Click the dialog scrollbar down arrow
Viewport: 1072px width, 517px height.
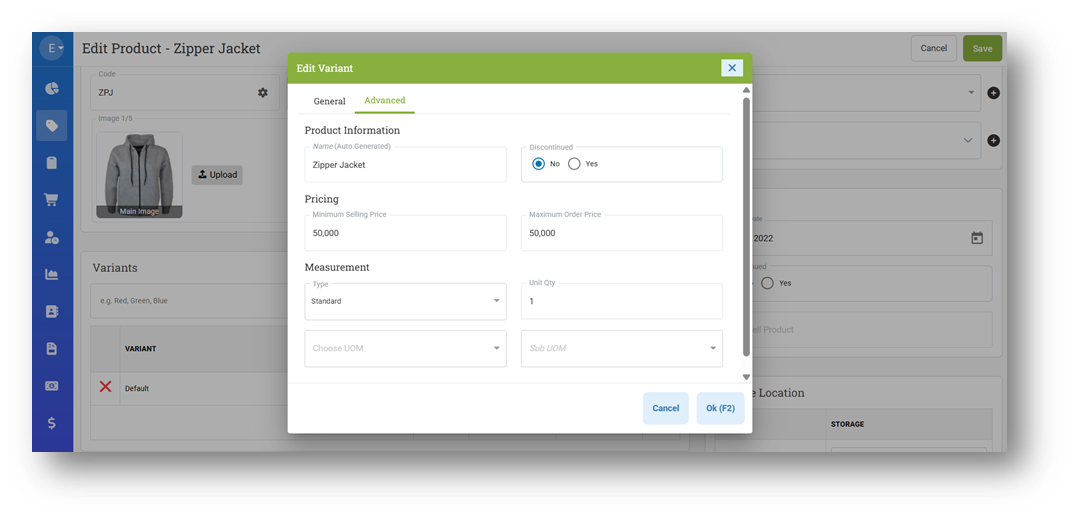click(x=746, y=377)
